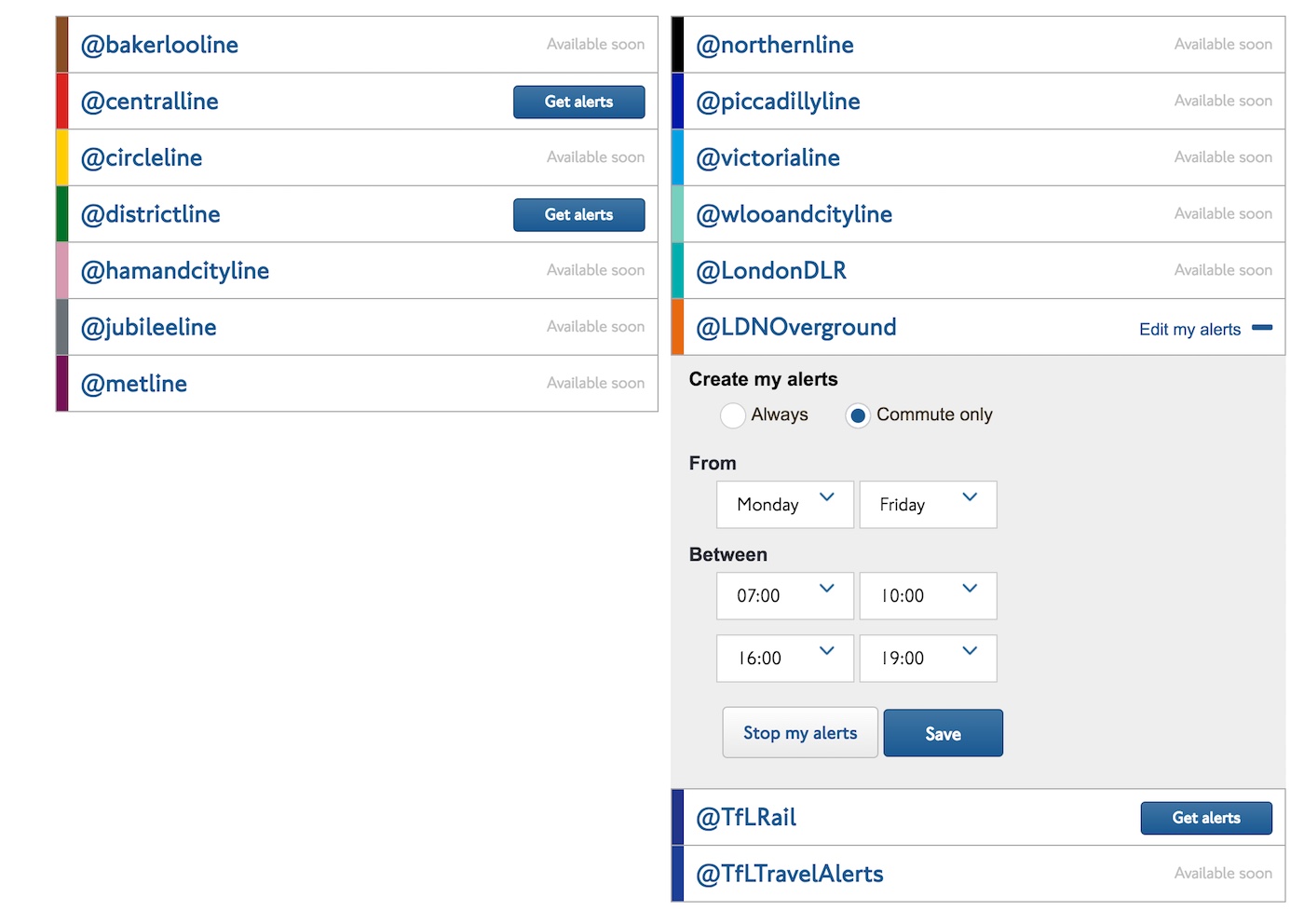Open the 19:00 end time dropdown

coord(928,659)
